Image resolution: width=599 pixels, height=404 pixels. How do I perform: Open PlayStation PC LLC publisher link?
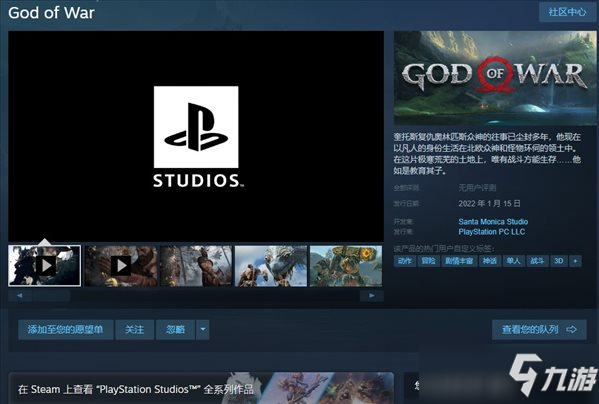click(492, 232)
